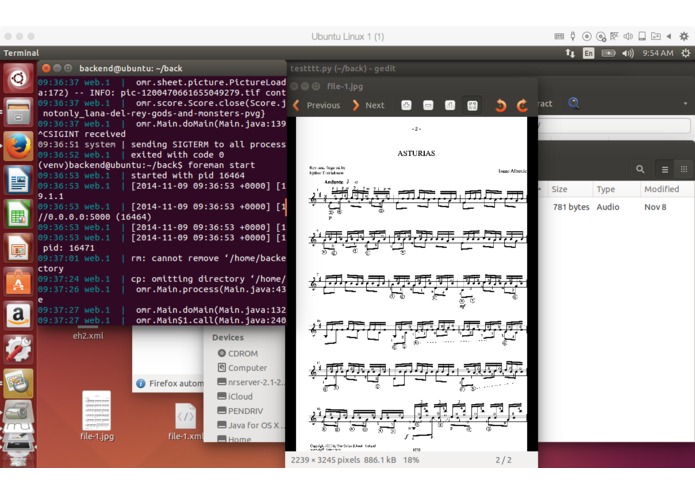The width and height of the screenshot is (695, 494).
Task: Click first CD/DVD icon in VM title bar
Action: coord(586,36)
